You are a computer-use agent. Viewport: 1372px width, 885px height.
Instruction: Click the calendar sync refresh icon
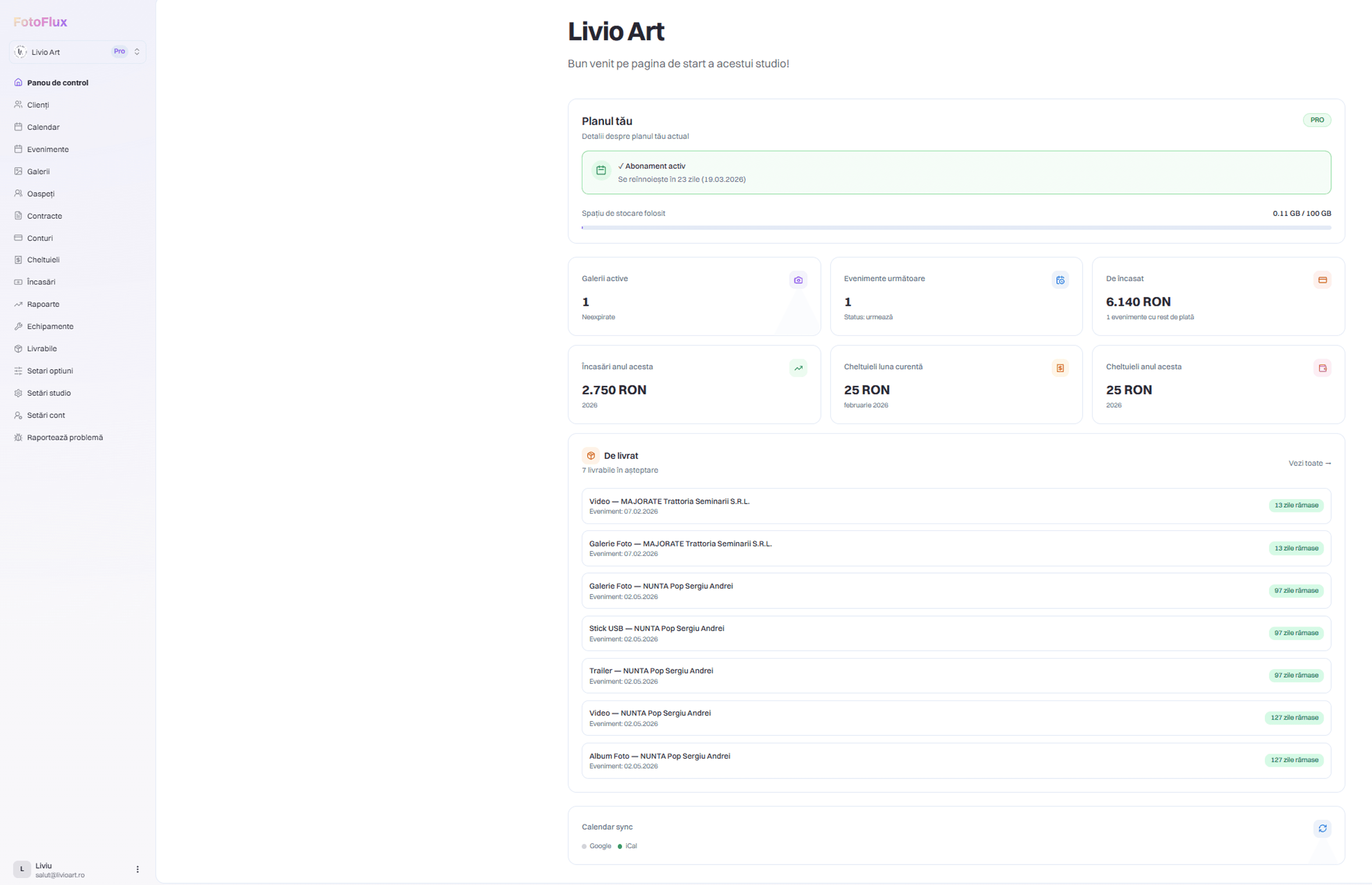click(x=1322, y=828)
